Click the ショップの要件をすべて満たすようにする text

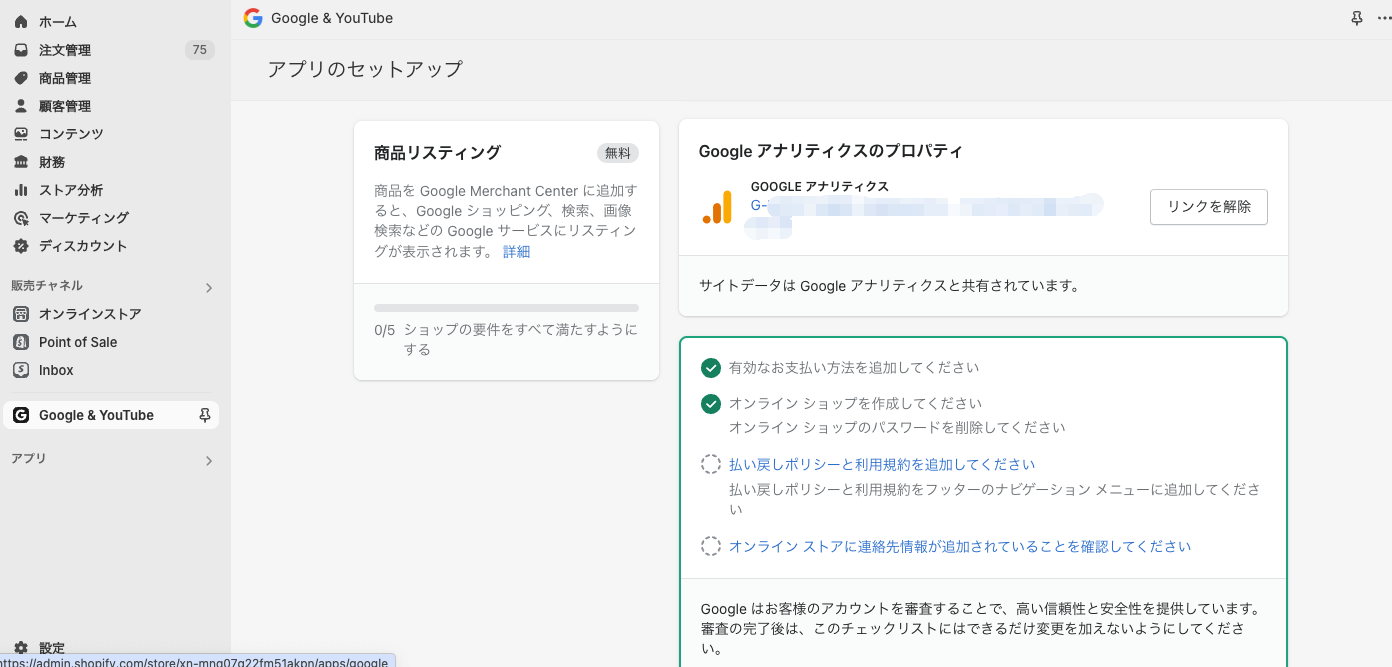pyautogui.click(x=521, y=340)
